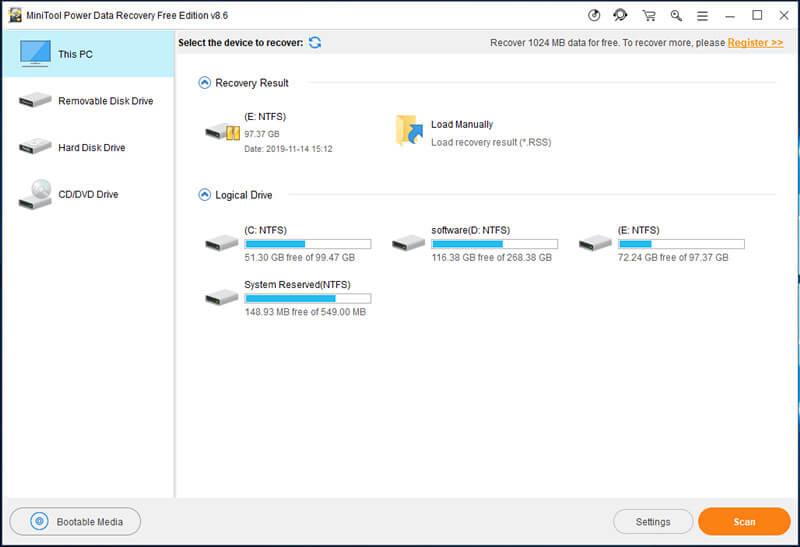Click the 'software(D: NTFS)' label
The width and height of the screenshot is (800, 547).
coord(470,230)
